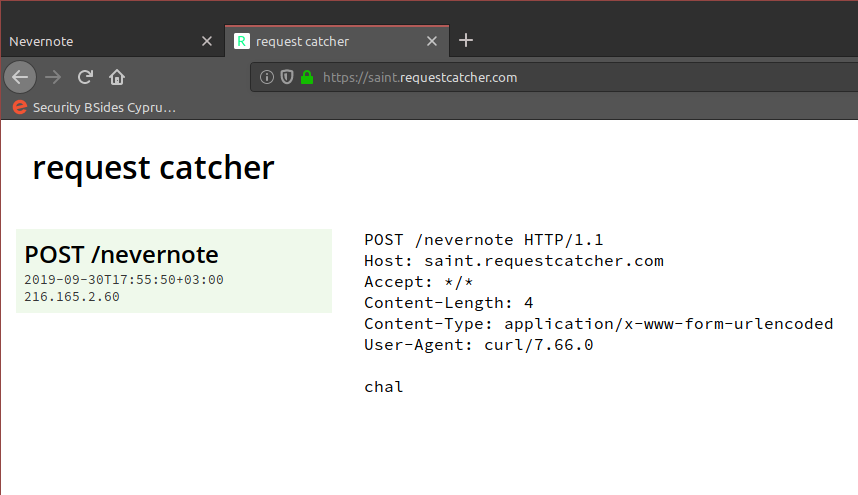The image size is (858, 495).
Task: Click the tracking protection shield icon
Action: [x=286, y=77]
